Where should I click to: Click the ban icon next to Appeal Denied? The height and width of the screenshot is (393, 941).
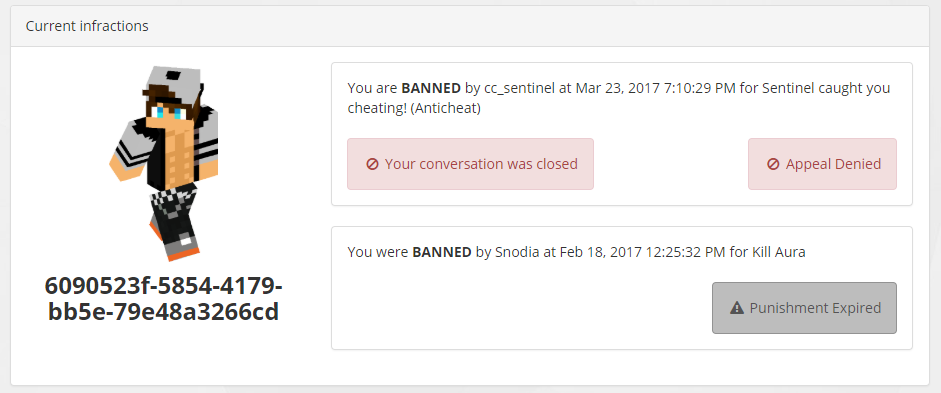point(773,164)
